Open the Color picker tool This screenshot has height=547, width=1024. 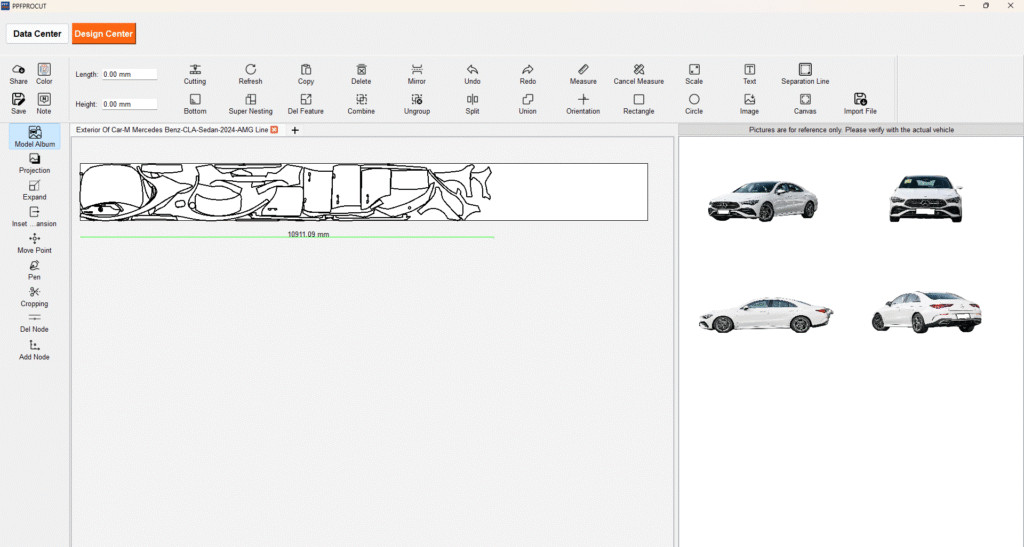[44, 69]
